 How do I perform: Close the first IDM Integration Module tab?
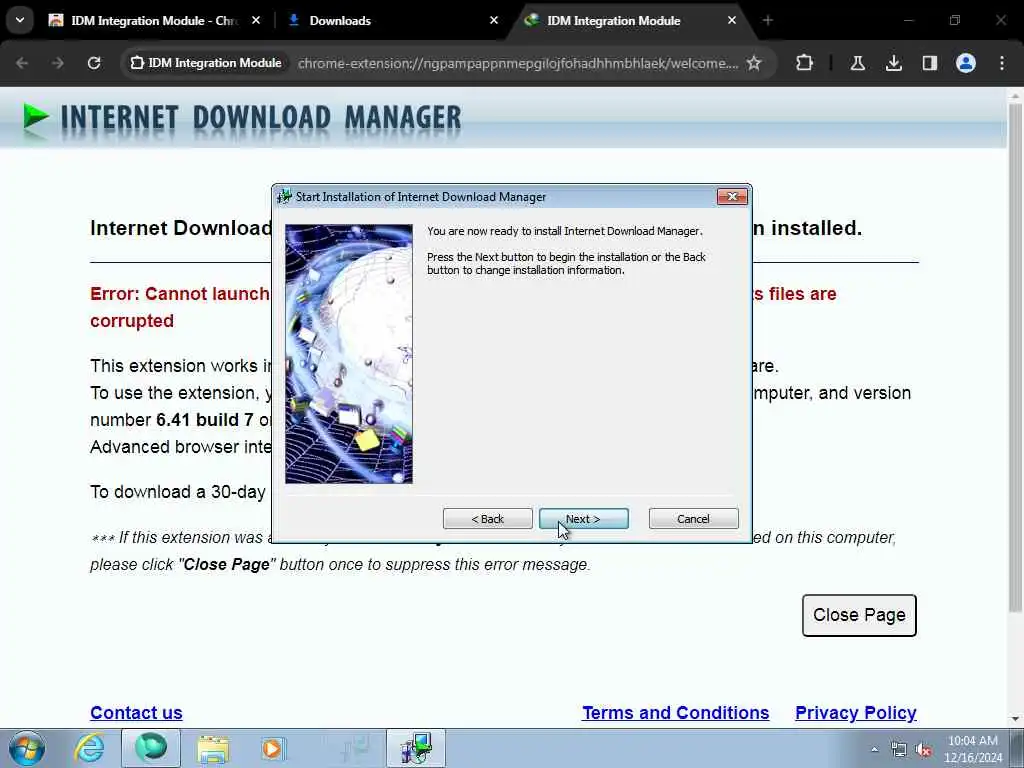coord(256,21)
